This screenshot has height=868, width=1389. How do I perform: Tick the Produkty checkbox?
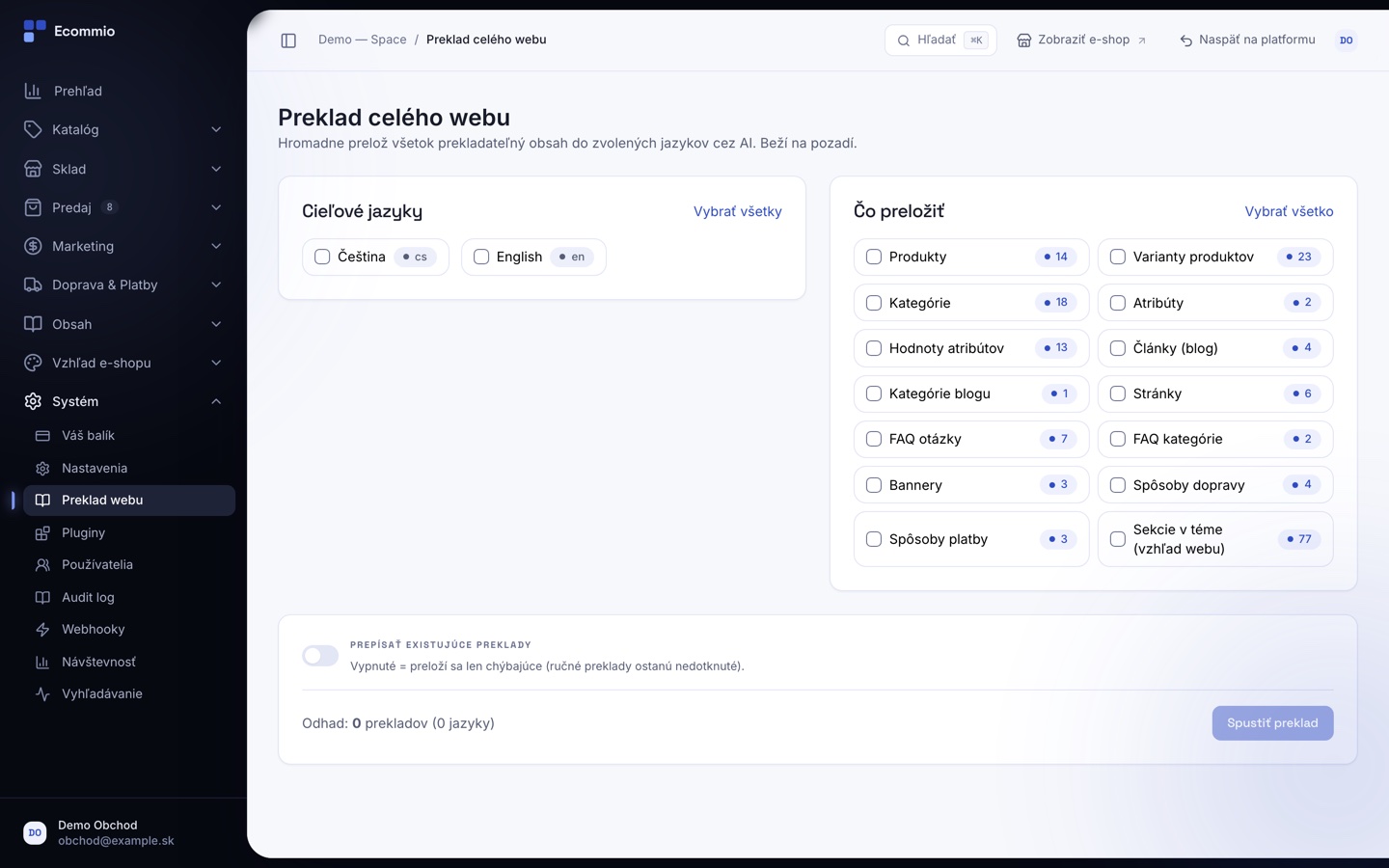[874, 257]
